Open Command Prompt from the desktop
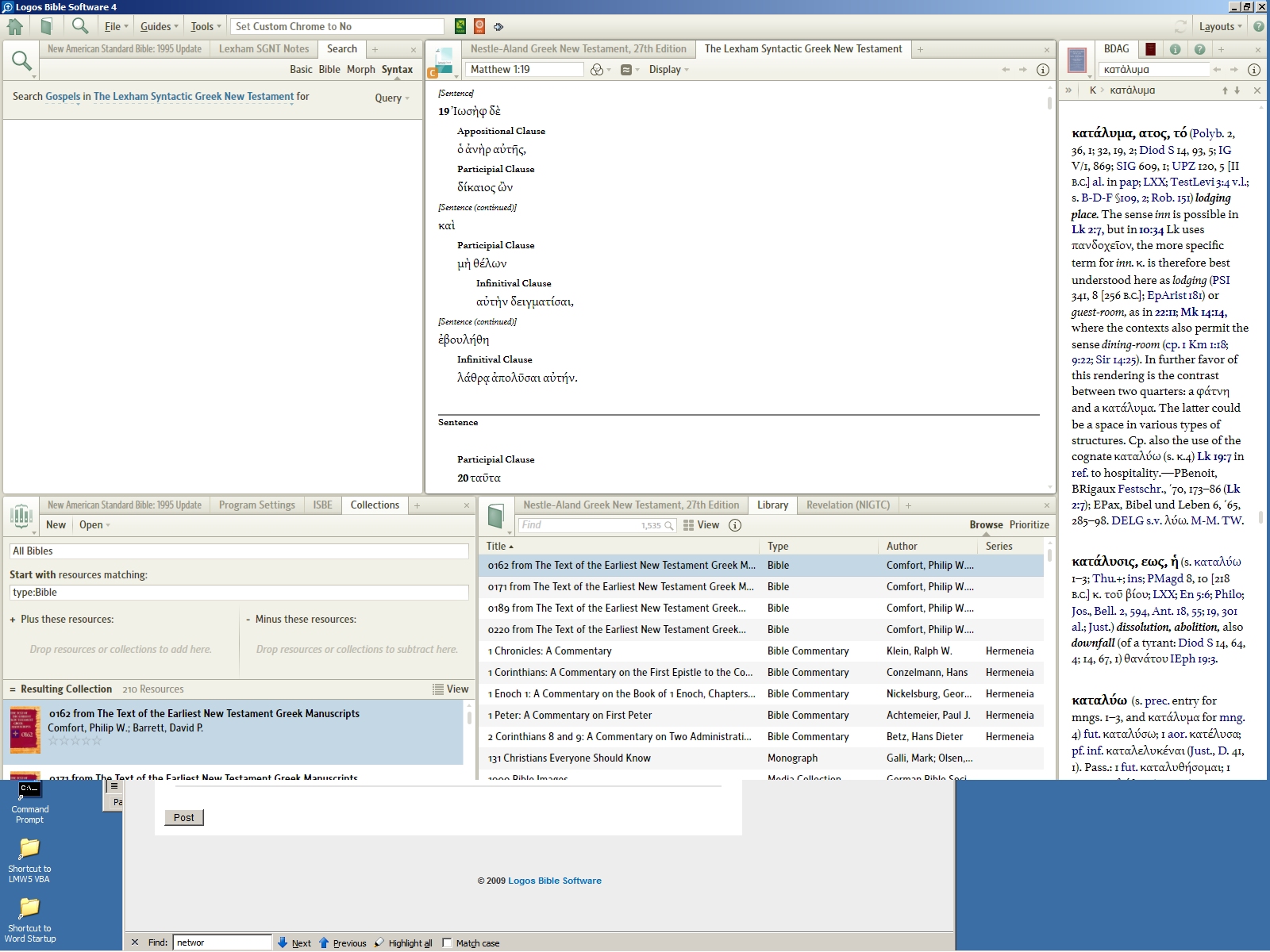1270x952 pixels. click(29, 792)
